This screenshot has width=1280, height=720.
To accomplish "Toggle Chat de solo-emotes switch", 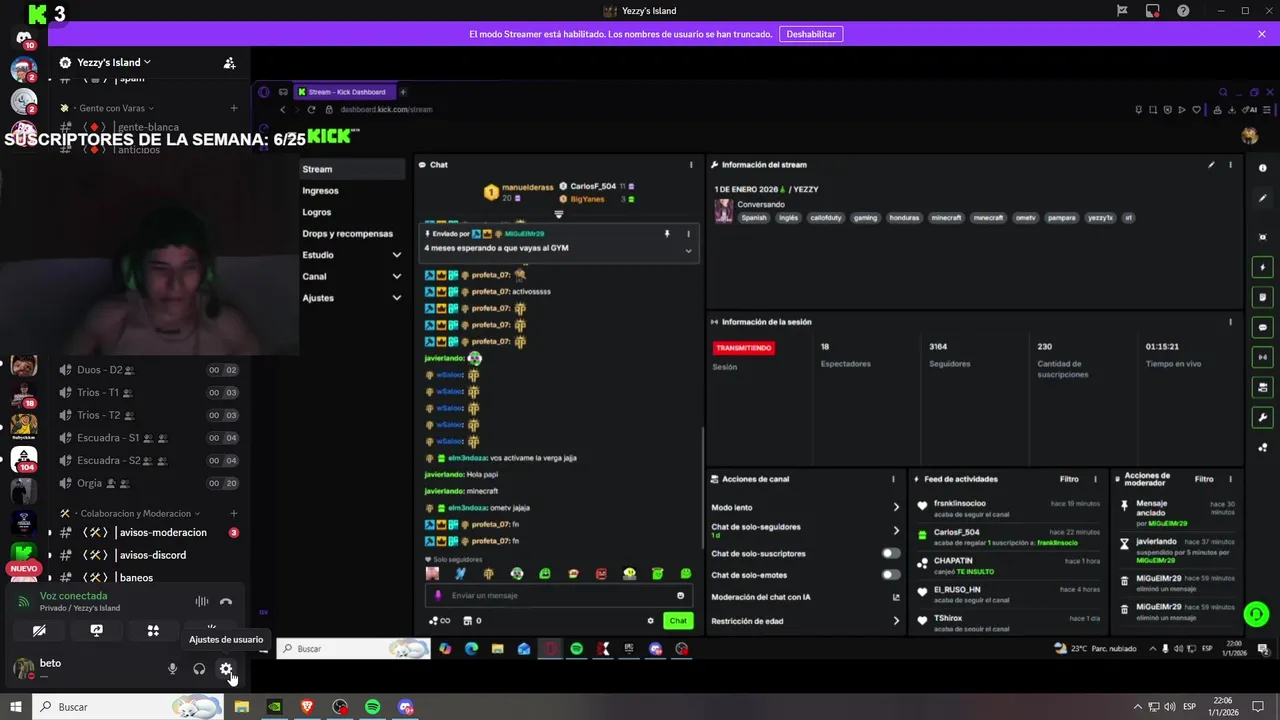I will tap(890, 575).
